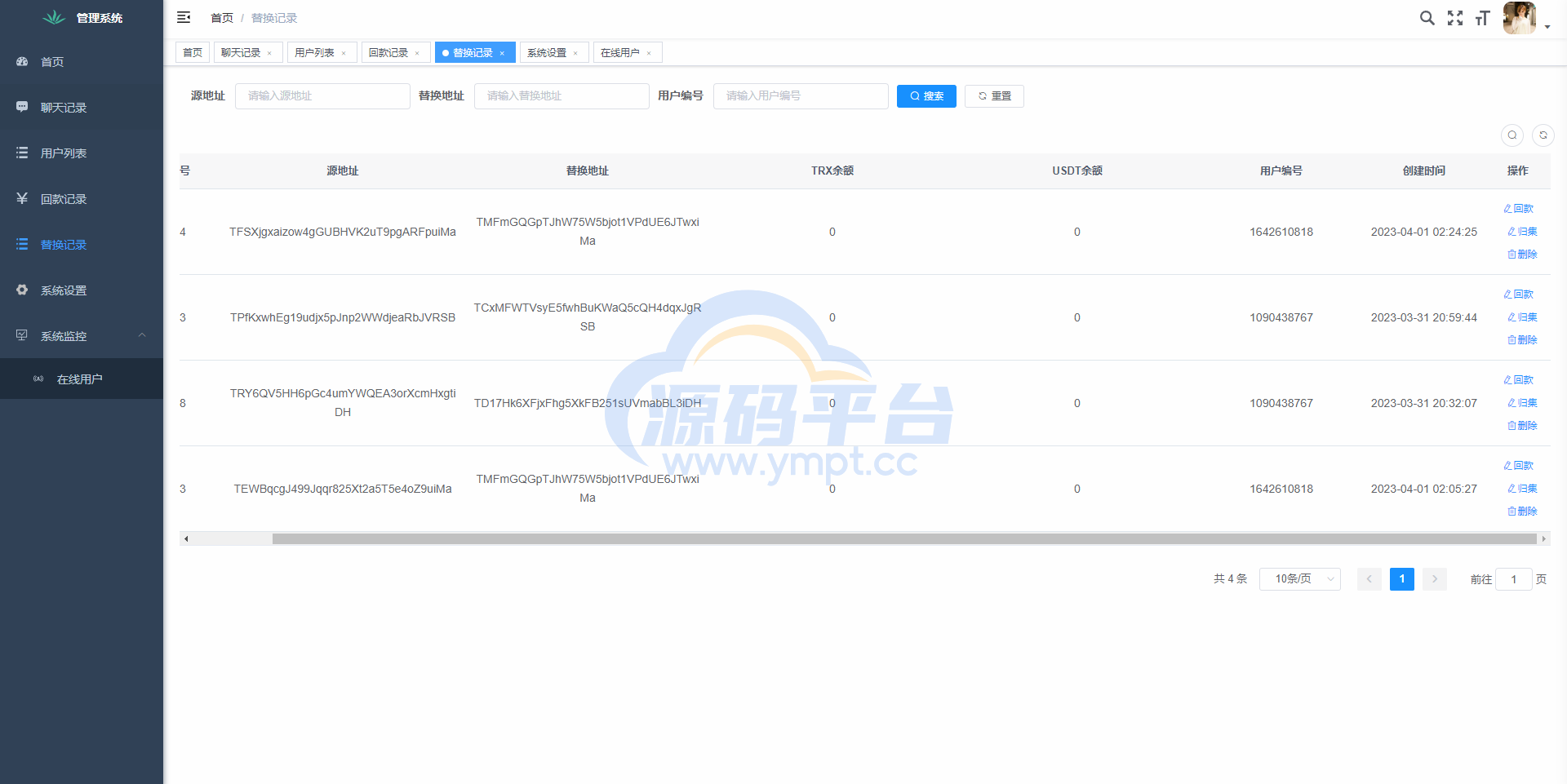Focus the 前往 page jump input

coord(1513,579)
